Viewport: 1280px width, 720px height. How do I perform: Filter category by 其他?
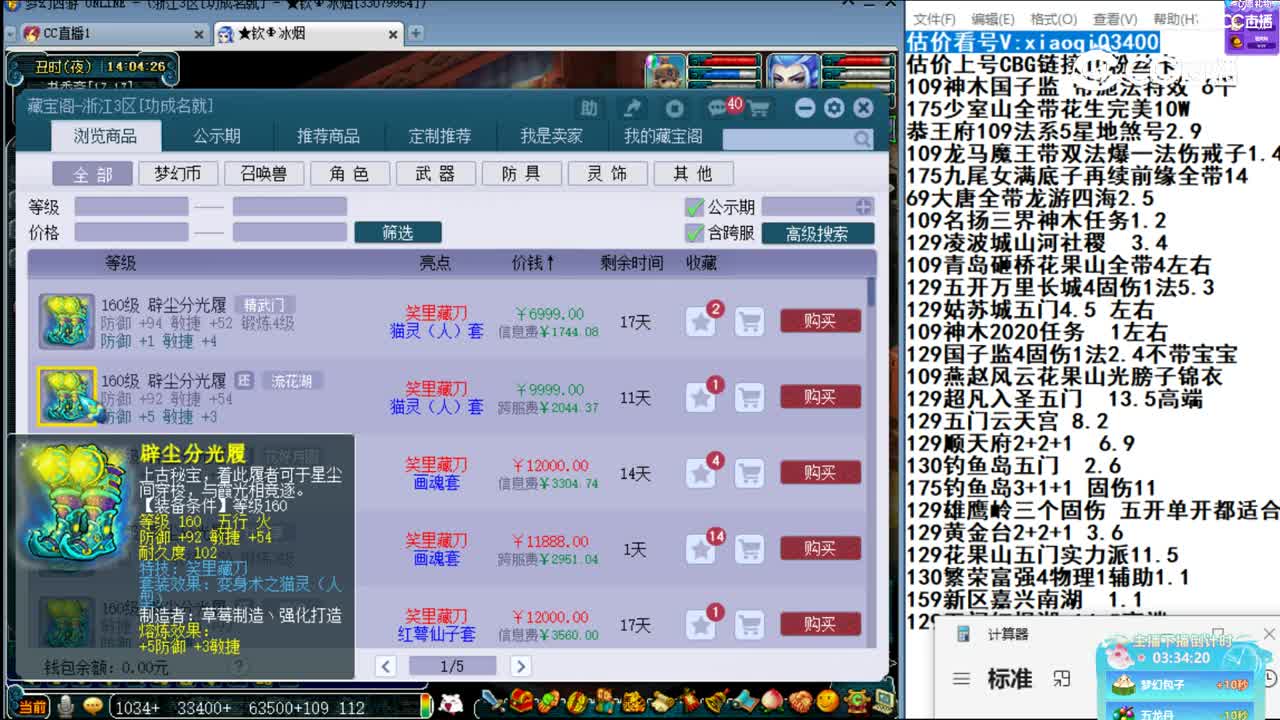pos(693,174)
